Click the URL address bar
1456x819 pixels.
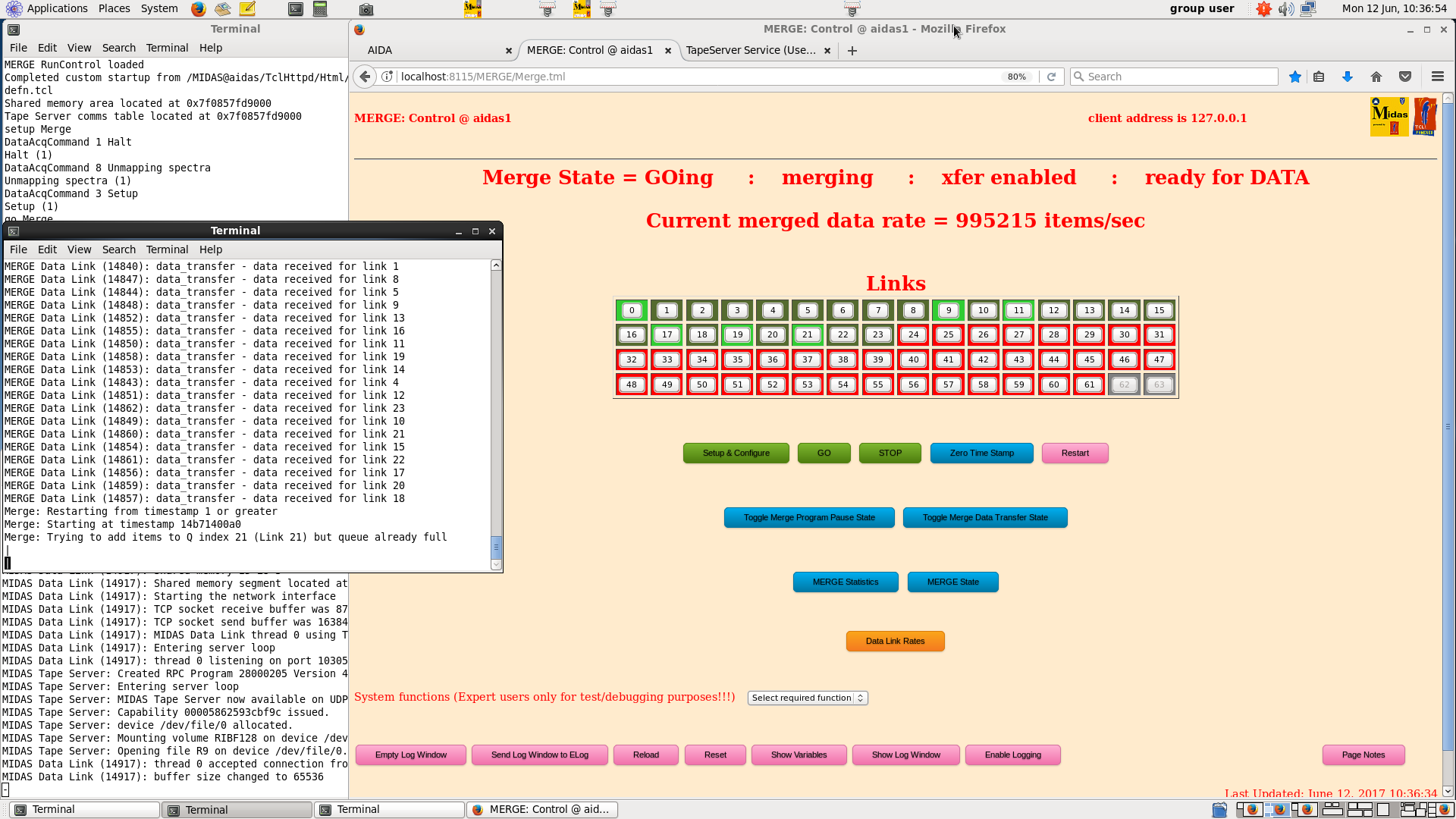(x=698, y=77)
